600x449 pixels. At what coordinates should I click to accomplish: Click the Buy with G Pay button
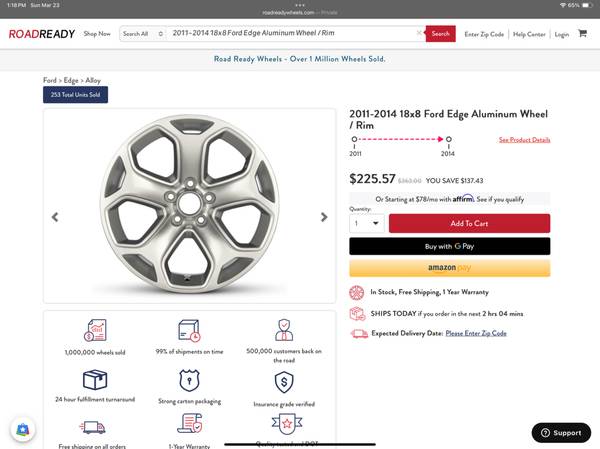[449, 246]
